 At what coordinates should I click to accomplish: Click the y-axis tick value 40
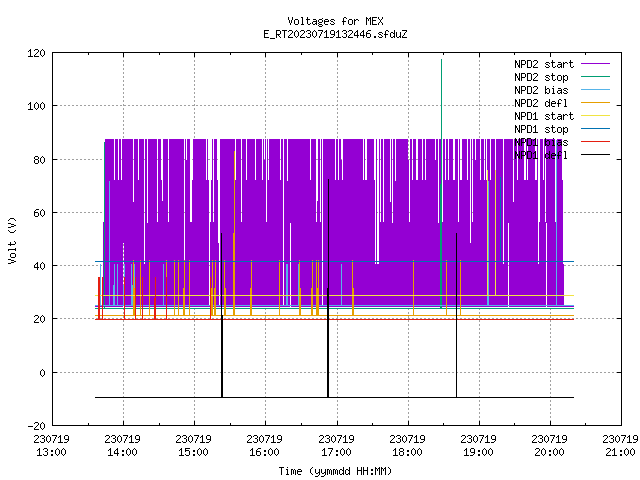pos(39,266)
